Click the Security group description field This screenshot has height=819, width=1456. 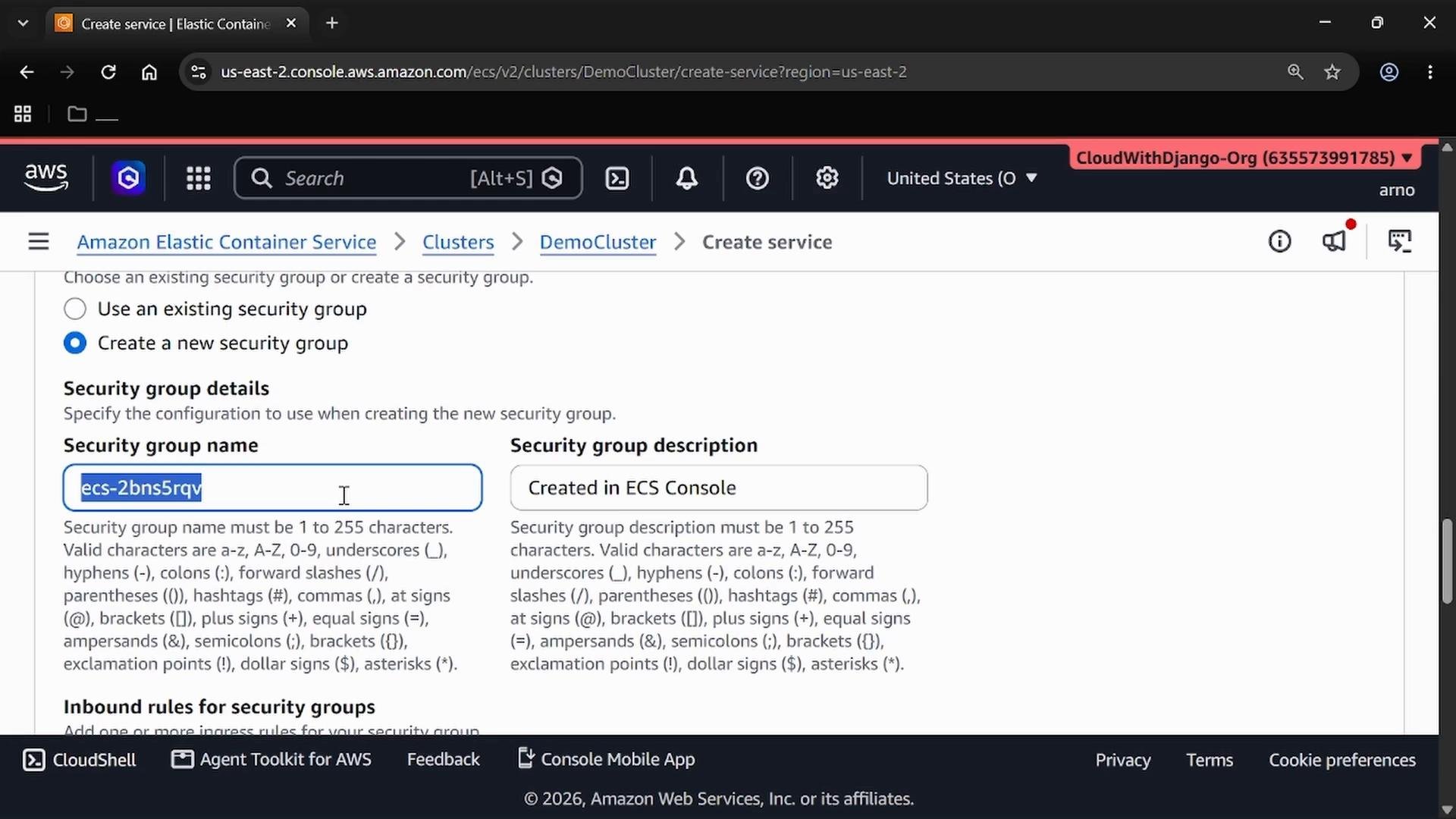coord(719,488)
